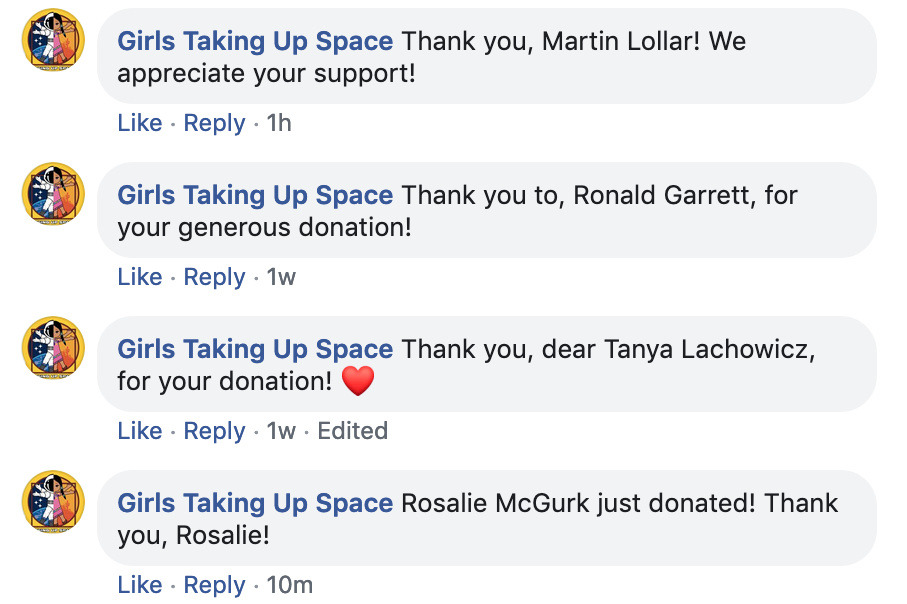
Task: Reply to the Tanya Lachowicz comment
Action: [214, 431]
